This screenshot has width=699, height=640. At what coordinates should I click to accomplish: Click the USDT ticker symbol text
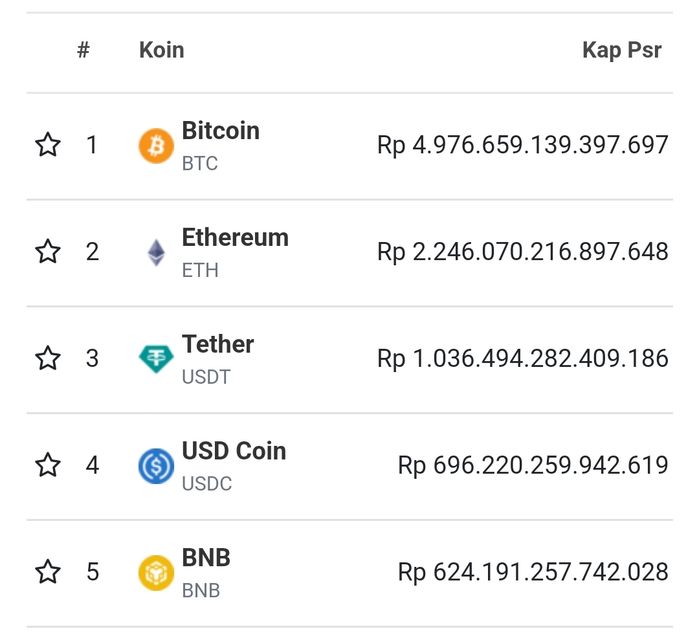[x=205, y=377]
